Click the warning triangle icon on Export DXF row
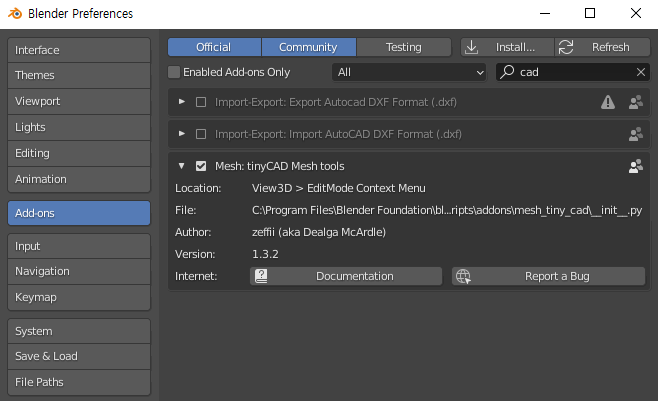 coord(608,102)
